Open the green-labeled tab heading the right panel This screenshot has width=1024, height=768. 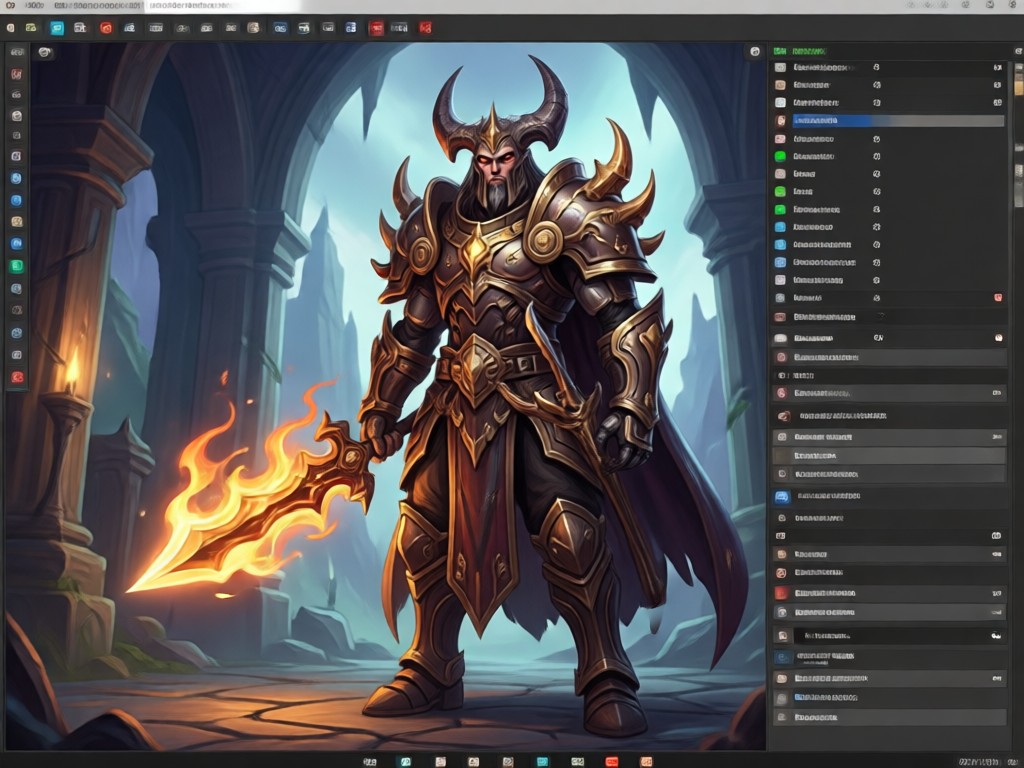click(x=799, y=51)
